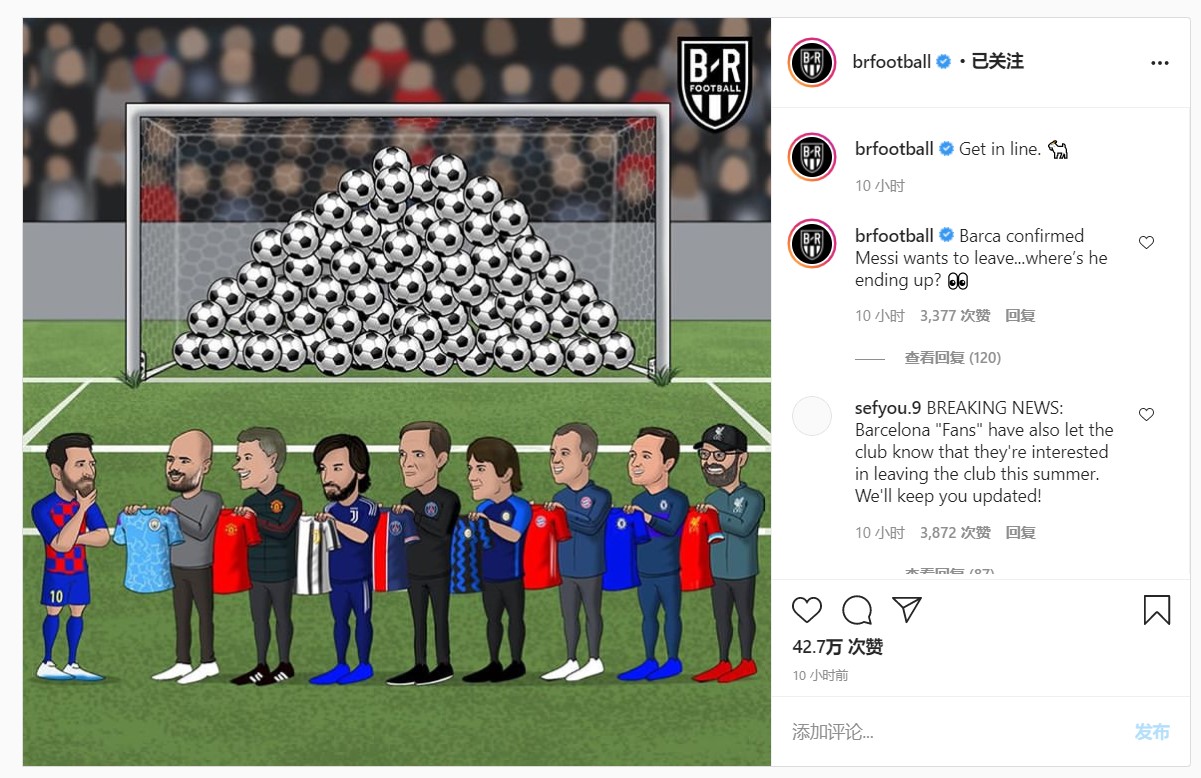Screen dimensions: 1201x778
Task: Click brfootball avatar in the post header
Action: pyautogui.click(x=812, y=62)
